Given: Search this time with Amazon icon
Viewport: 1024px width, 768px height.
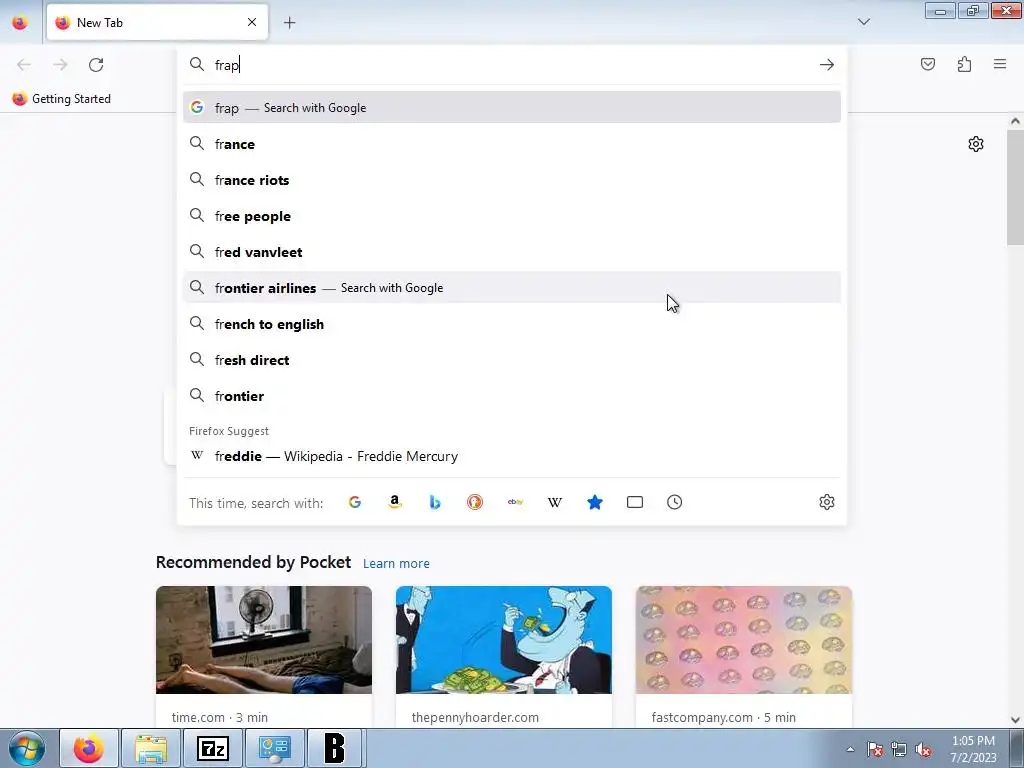Looking at the screenshot, I should pyautogui.click(x=394, y=502).
